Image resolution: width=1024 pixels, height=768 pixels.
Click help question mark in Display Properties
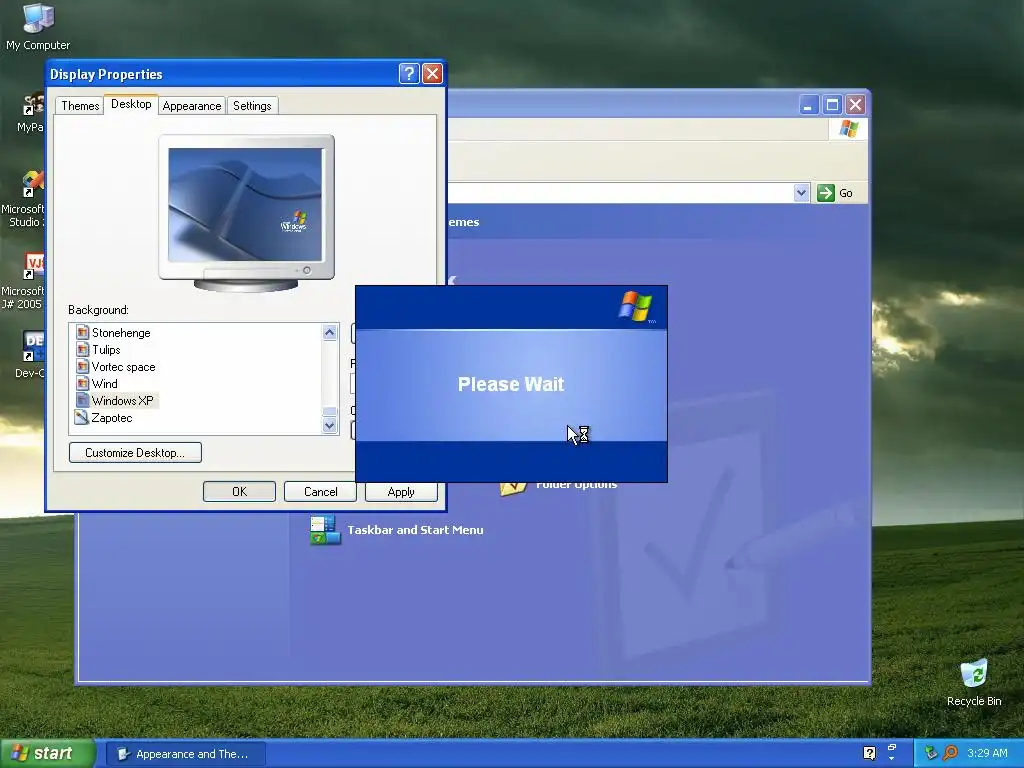(x=409, y=74)
